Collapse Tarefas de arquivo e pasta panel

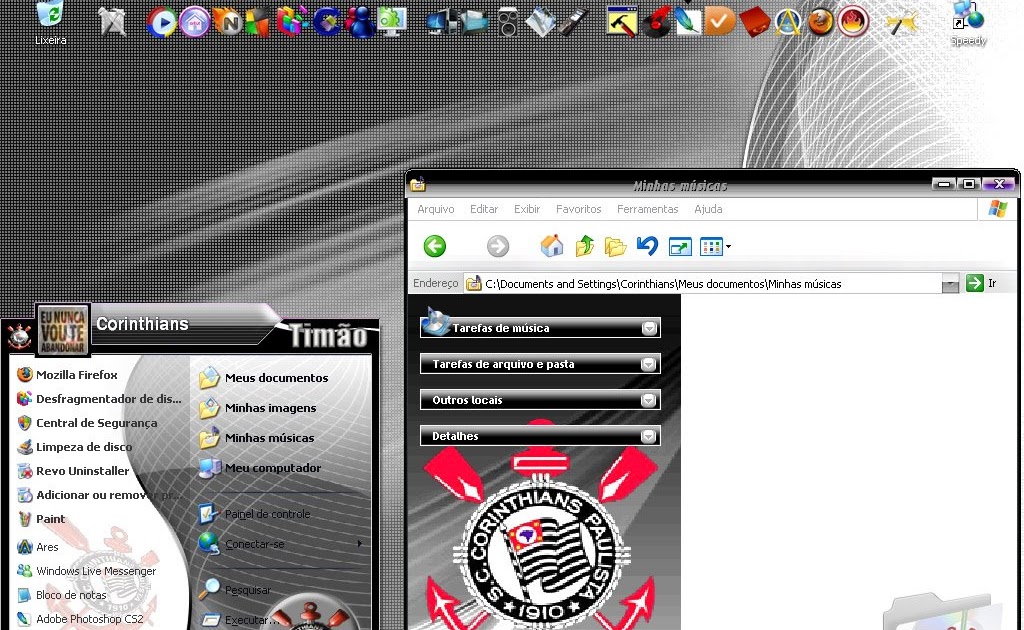point(648,364)
